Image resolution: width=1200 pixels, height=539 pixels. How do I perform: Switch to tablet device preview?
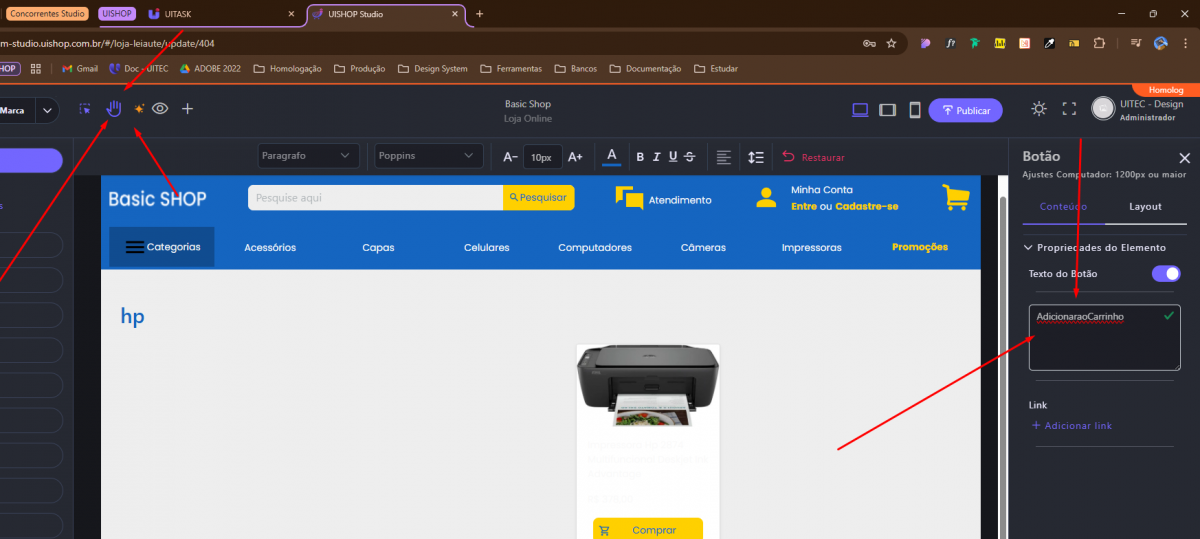point(887,110)
